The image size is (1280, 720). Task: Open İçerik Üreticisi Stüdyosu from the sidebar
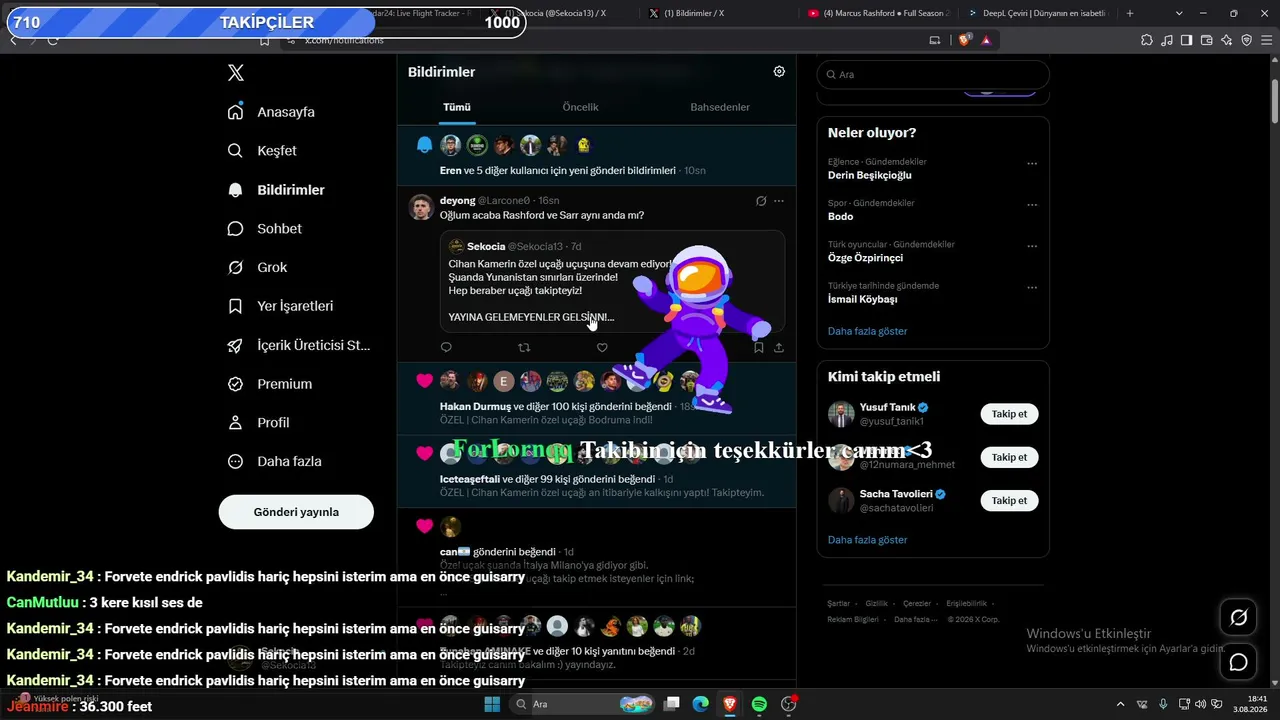click(299, 345)
